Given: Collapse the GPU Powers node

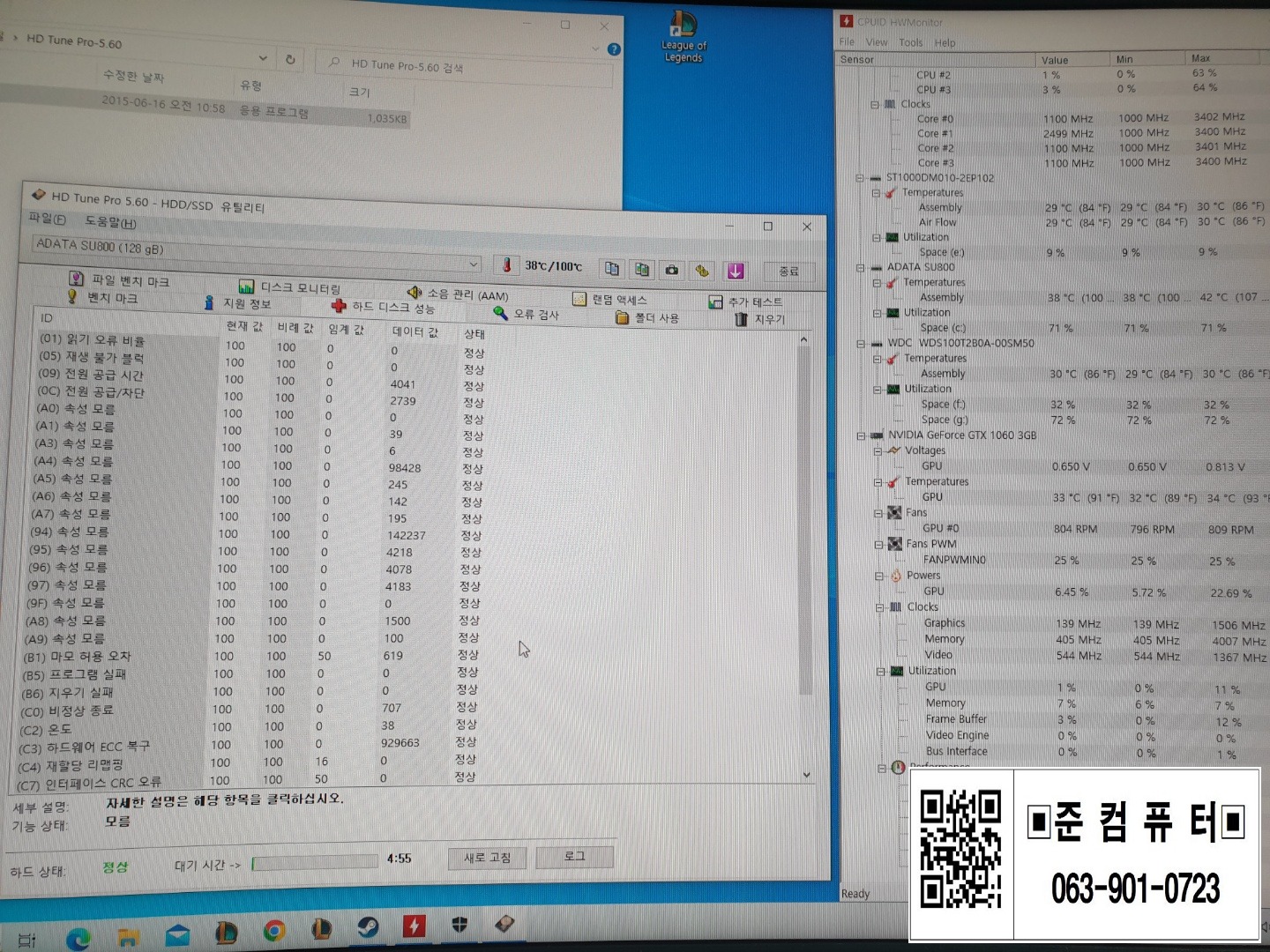Looking at the screenshot, I should click(x=879, y=576).
